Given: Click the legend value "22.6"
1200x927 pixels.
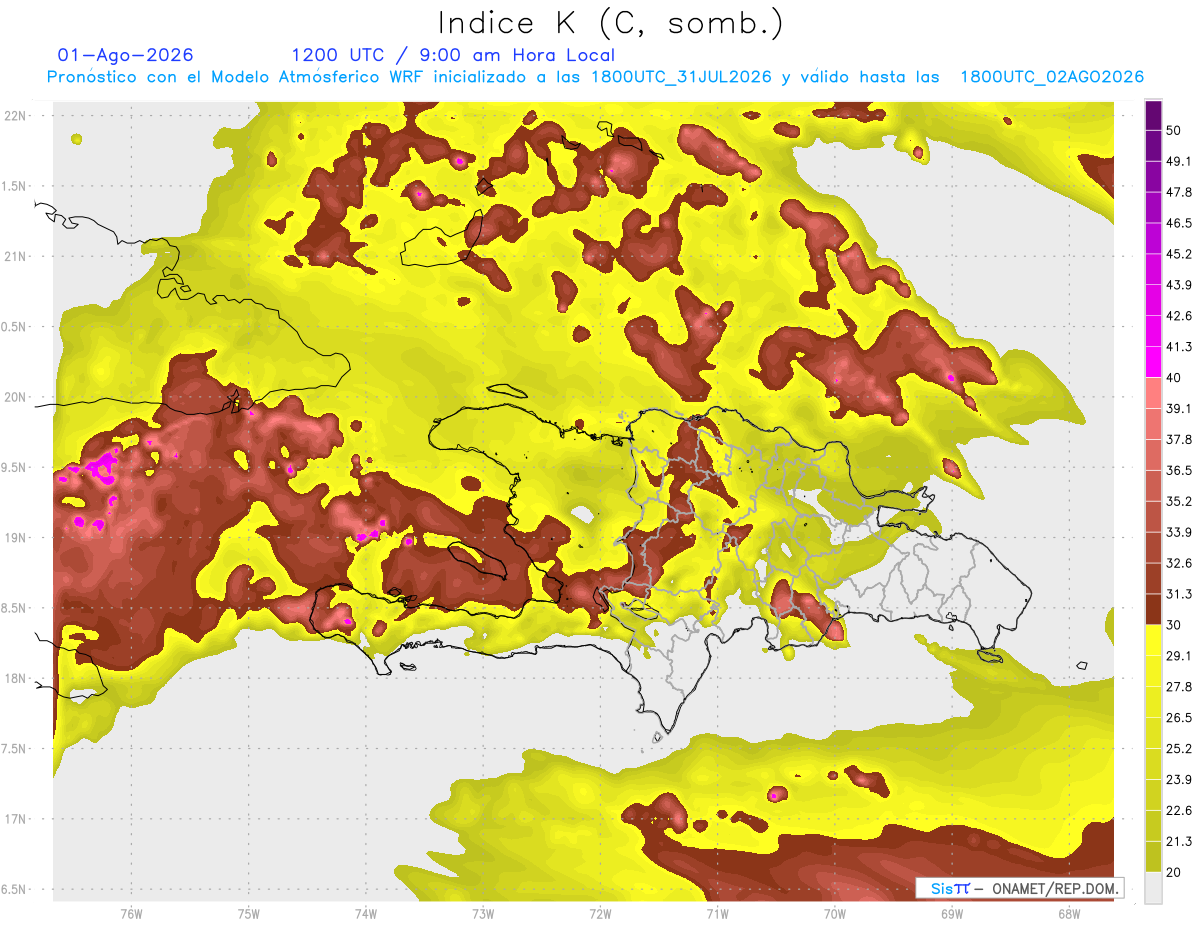Looking at the screenshot, I should click(x=1179, y=811).
